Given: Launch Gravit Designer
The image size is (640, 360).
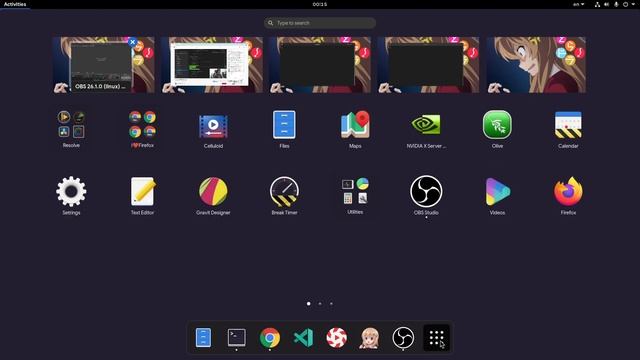Looking at the screenshot, I should tap(213, 196).
